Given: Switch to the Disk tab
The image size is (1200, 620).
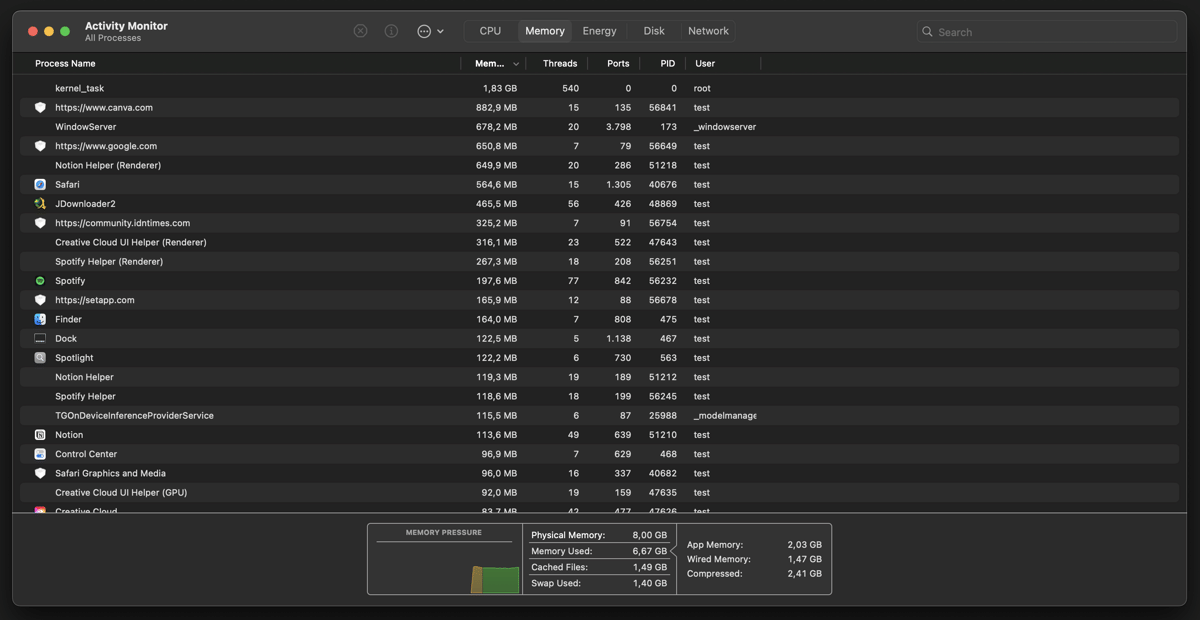Looking at the screenshot, I should (653, 31).
